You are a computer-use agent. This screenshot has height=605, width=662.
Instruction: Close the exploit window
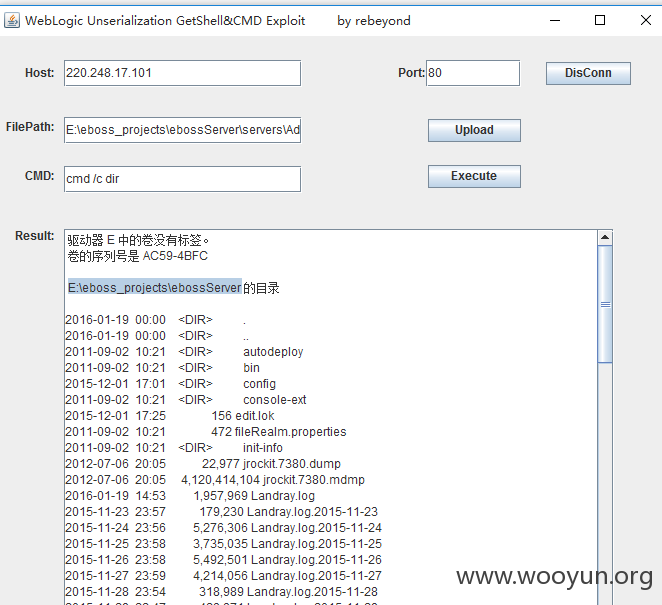[x=646, y=20]
